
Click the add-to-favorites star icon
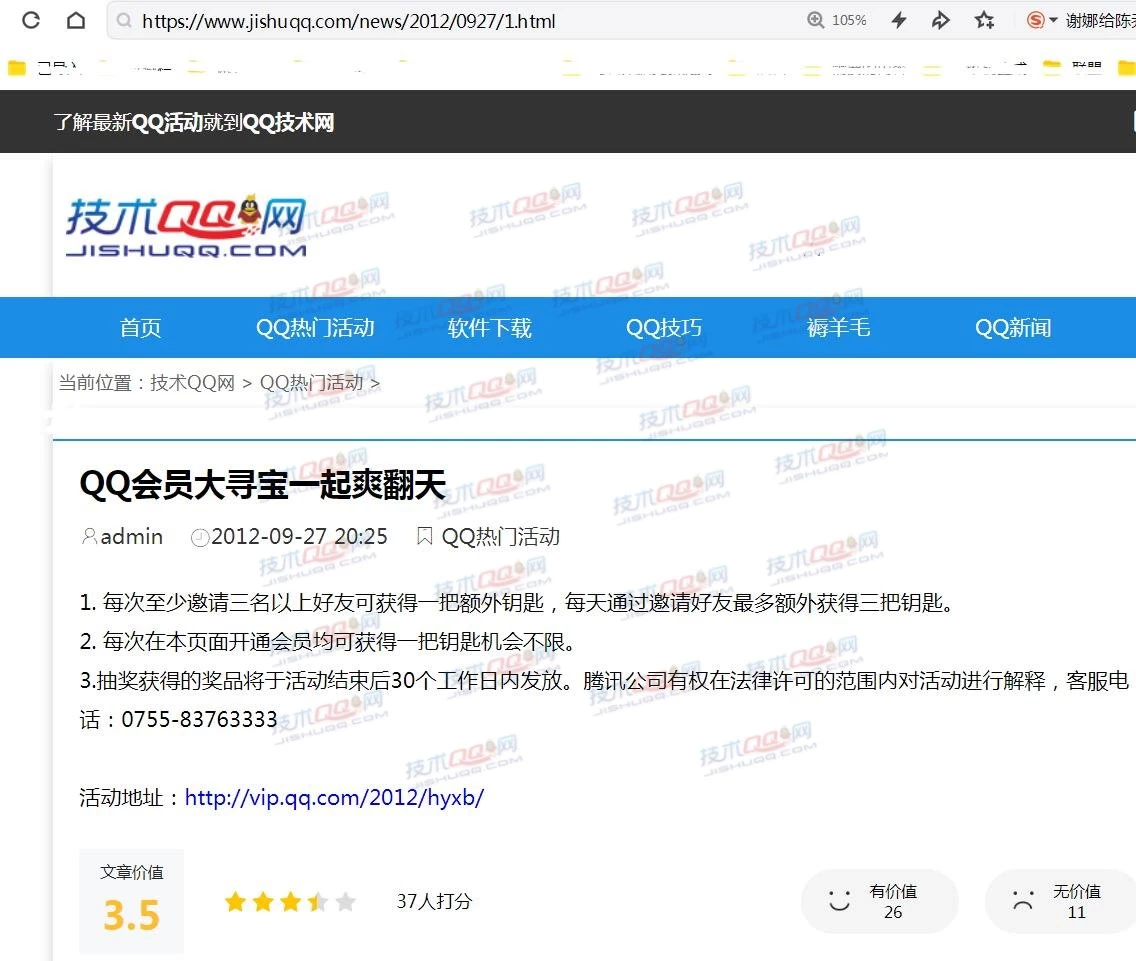pyautogui.click(x=985, y=20)
